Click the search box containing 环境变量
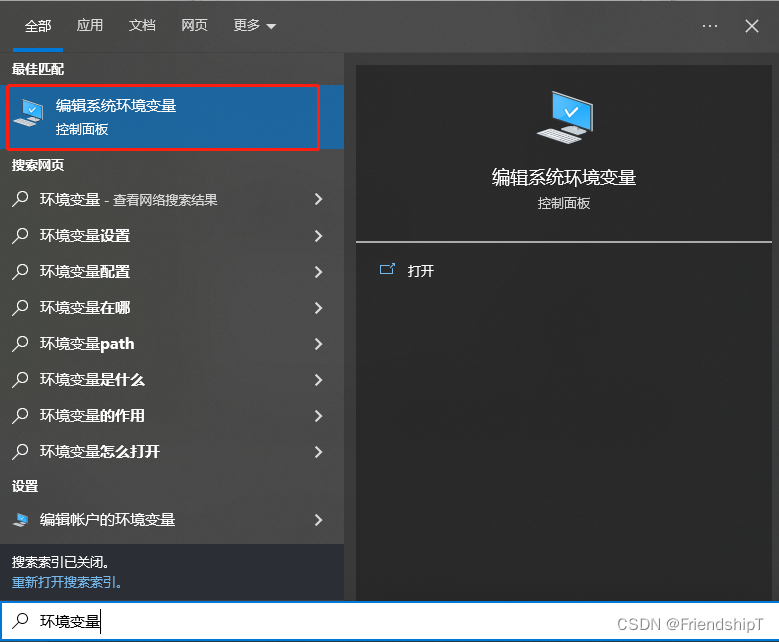 coord(390,621)
